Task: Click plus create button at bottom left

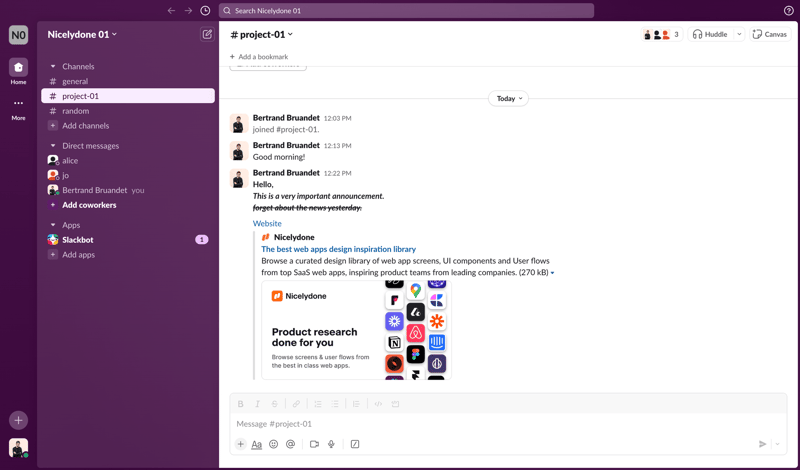Action: pos(18,420)
